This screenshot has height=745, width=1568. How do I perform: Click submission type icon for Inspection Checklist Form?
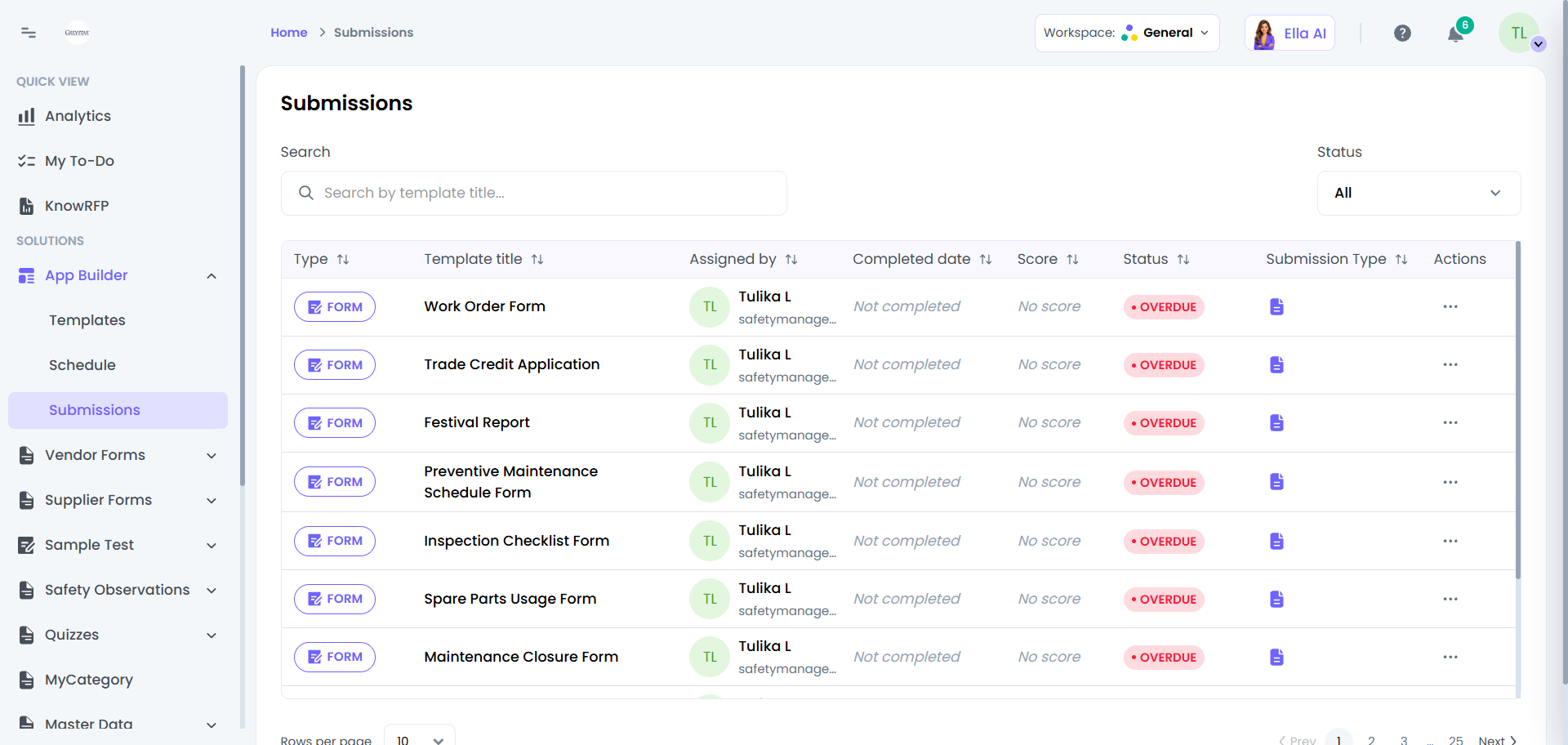point(1276,541)
